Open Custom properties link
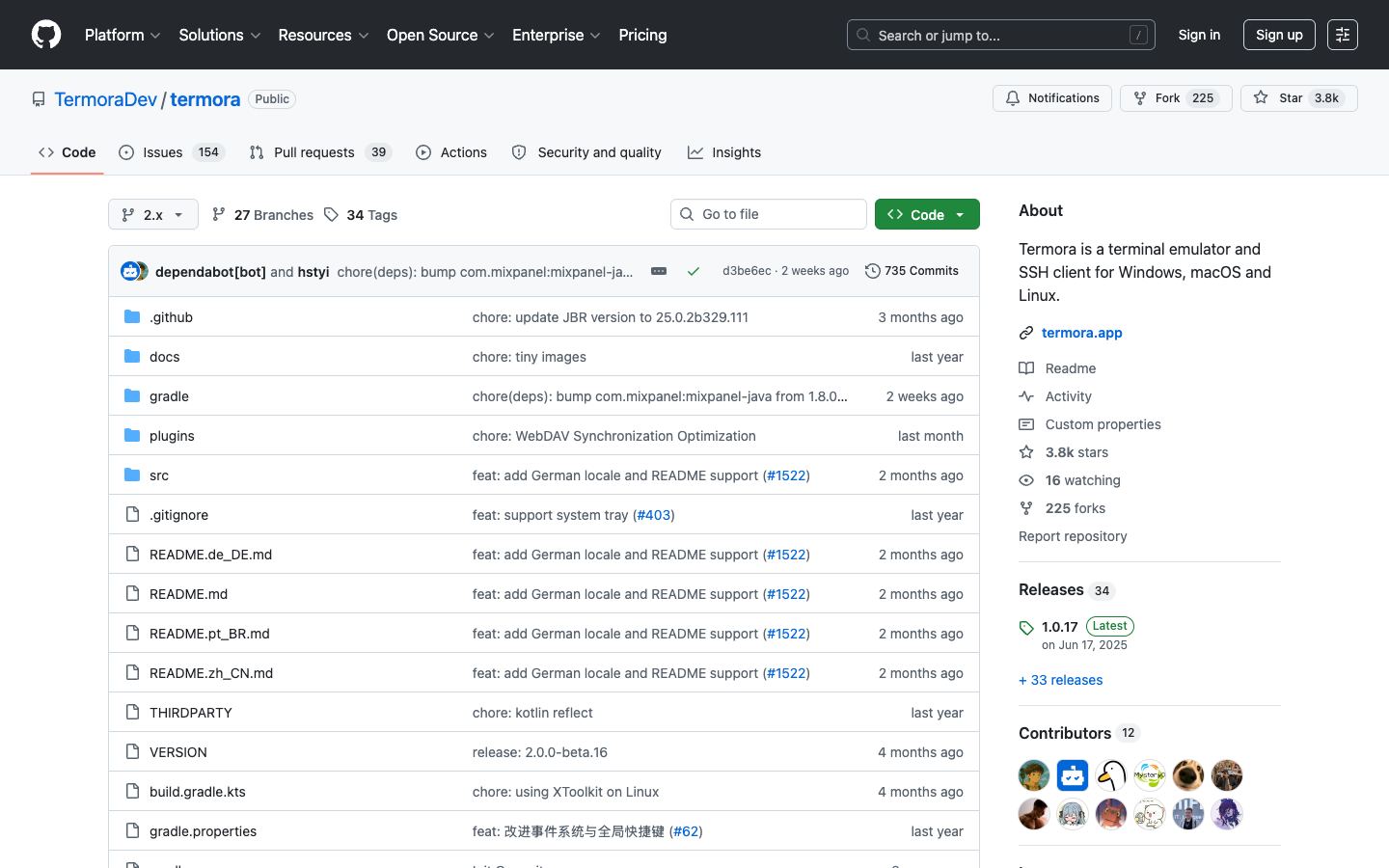Screen dimensions: 1389x868 tap(1090, 424)
